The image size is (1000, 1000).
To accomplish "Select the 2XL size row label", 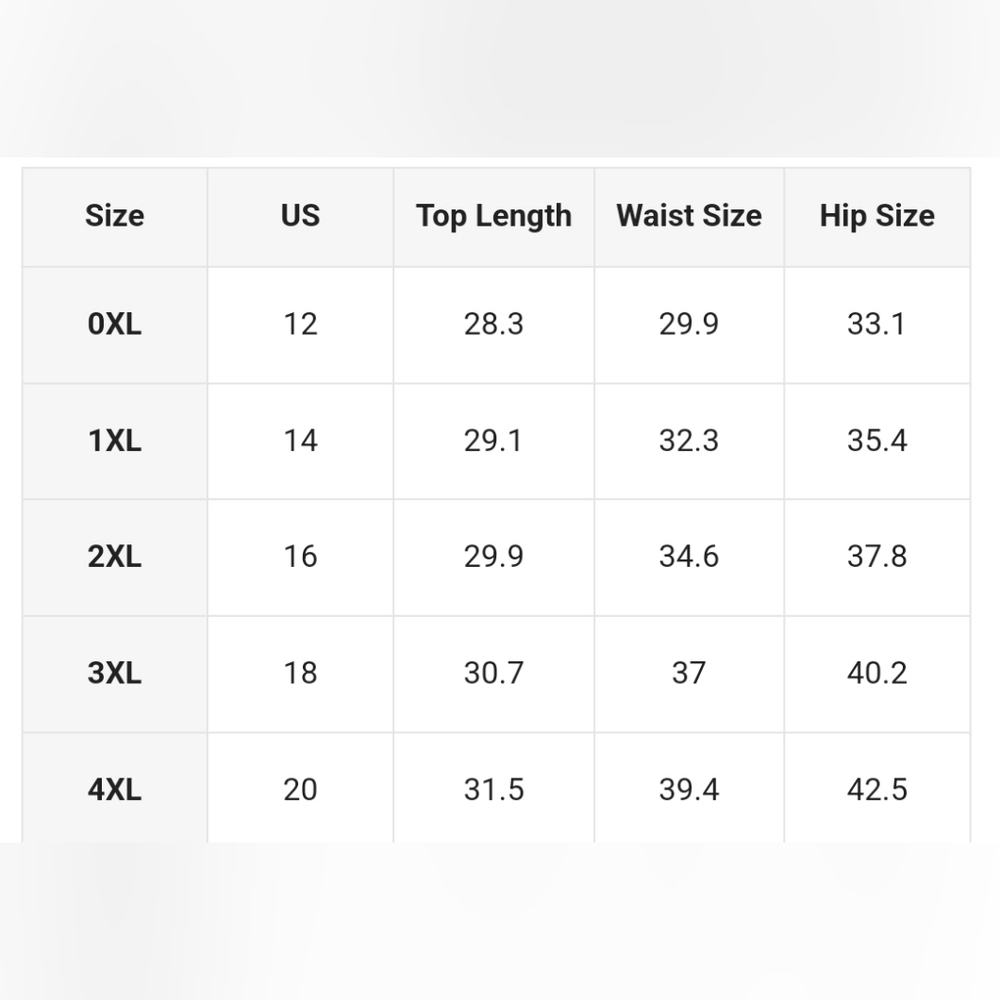I will (115, 557).
